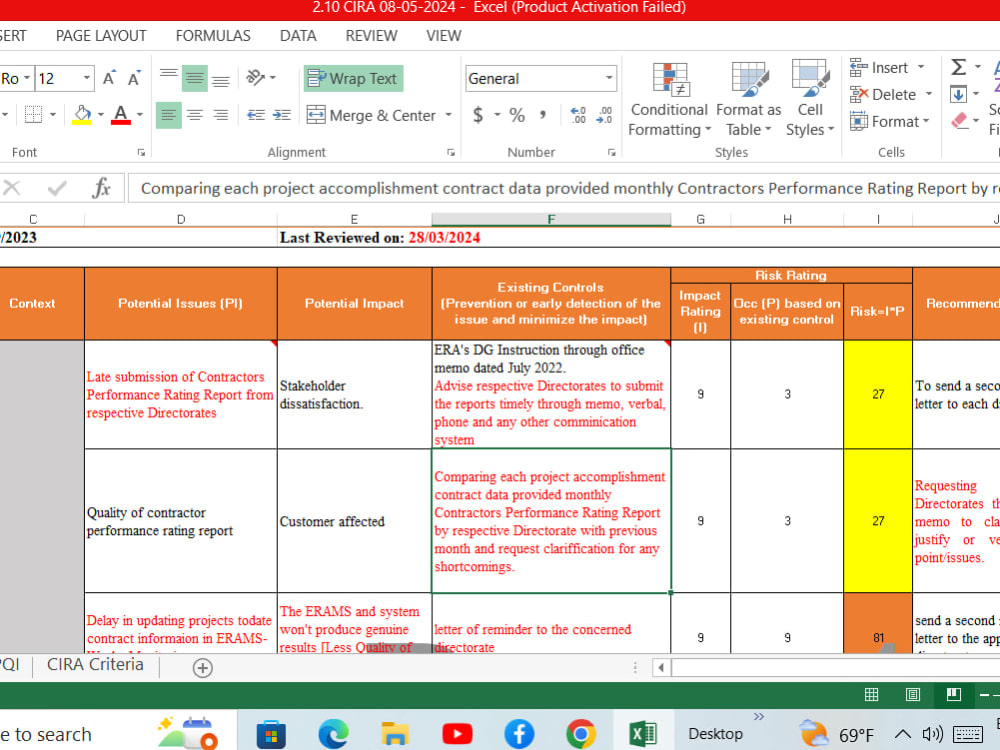Open the Font dialog launcher
The image size is (1000, 750).
coord(141,152)
